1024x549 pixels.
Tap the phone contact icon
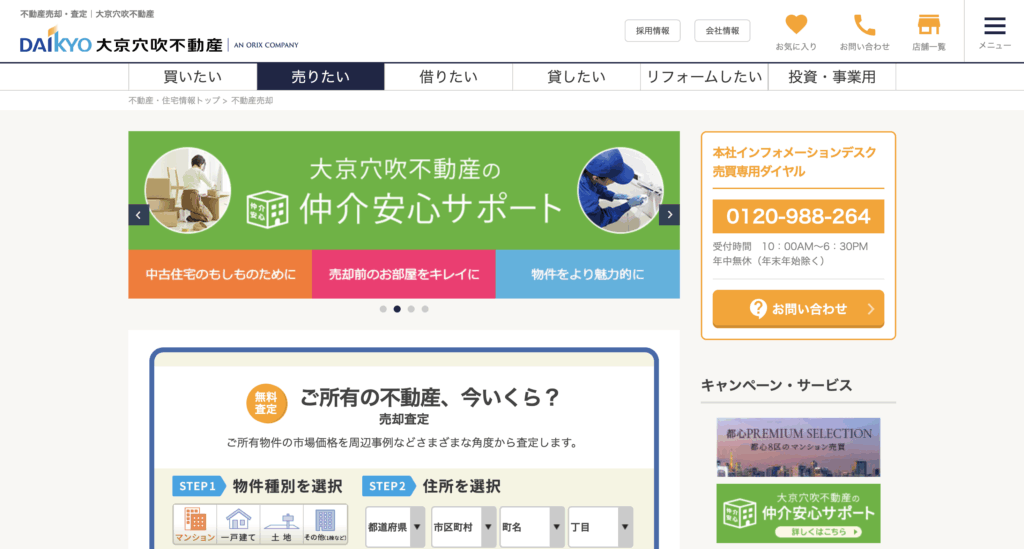click(x=864, y=31)
